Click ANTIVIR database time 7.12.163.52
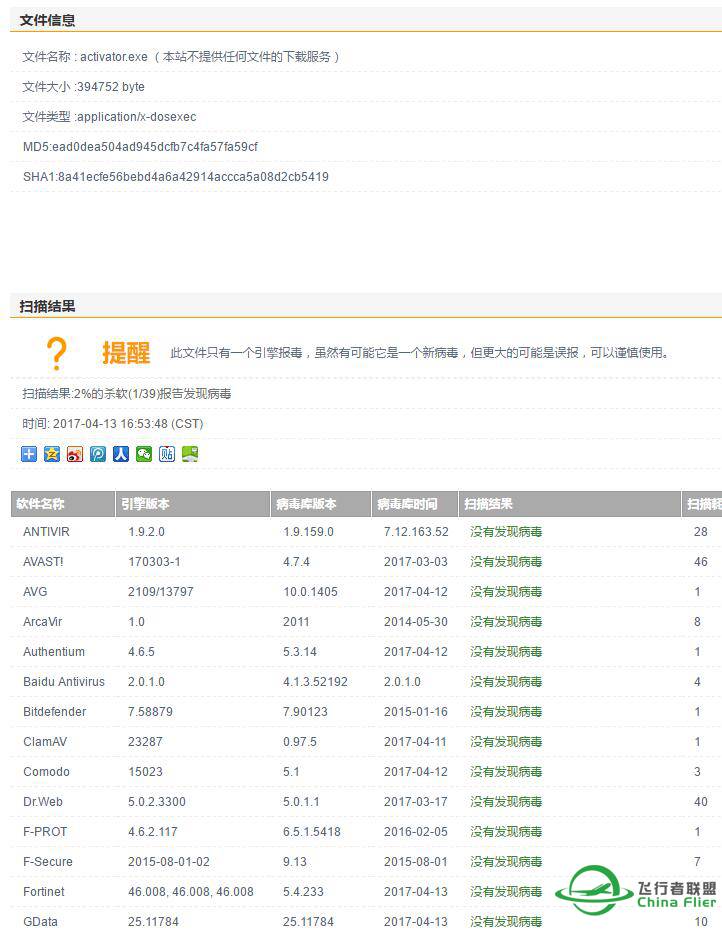722x936 pixels. coord(416,532)
